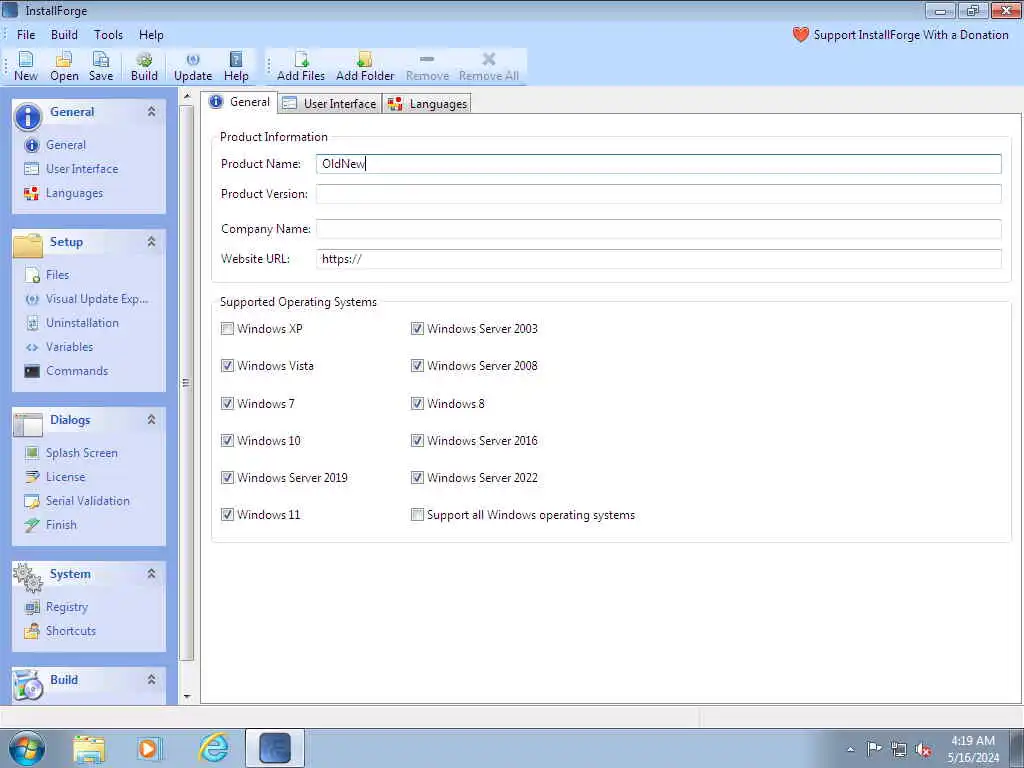The height and width of the screenshot is (768, 1024).
Task: Click the Company Name input field
Action: 658,229
